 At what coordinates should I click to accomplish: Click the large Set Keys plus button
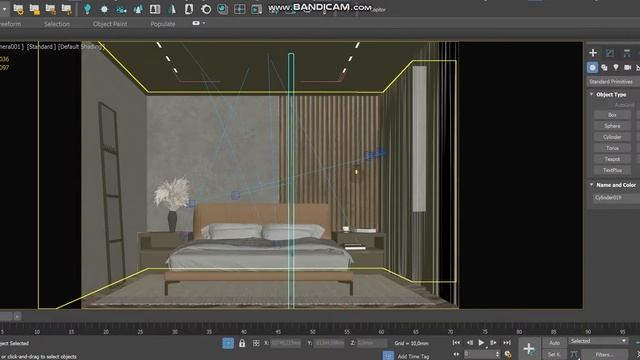529,349
